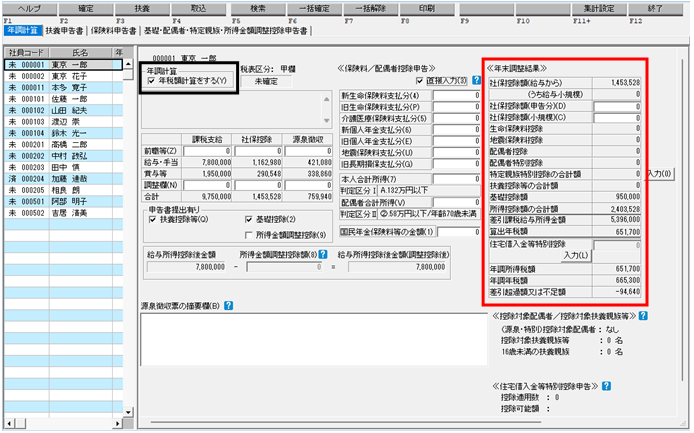The width and height of the screenshot is (694, 433).
Task: Select employee 000203 田中 慎 row
Action: [x=63, y=167]
